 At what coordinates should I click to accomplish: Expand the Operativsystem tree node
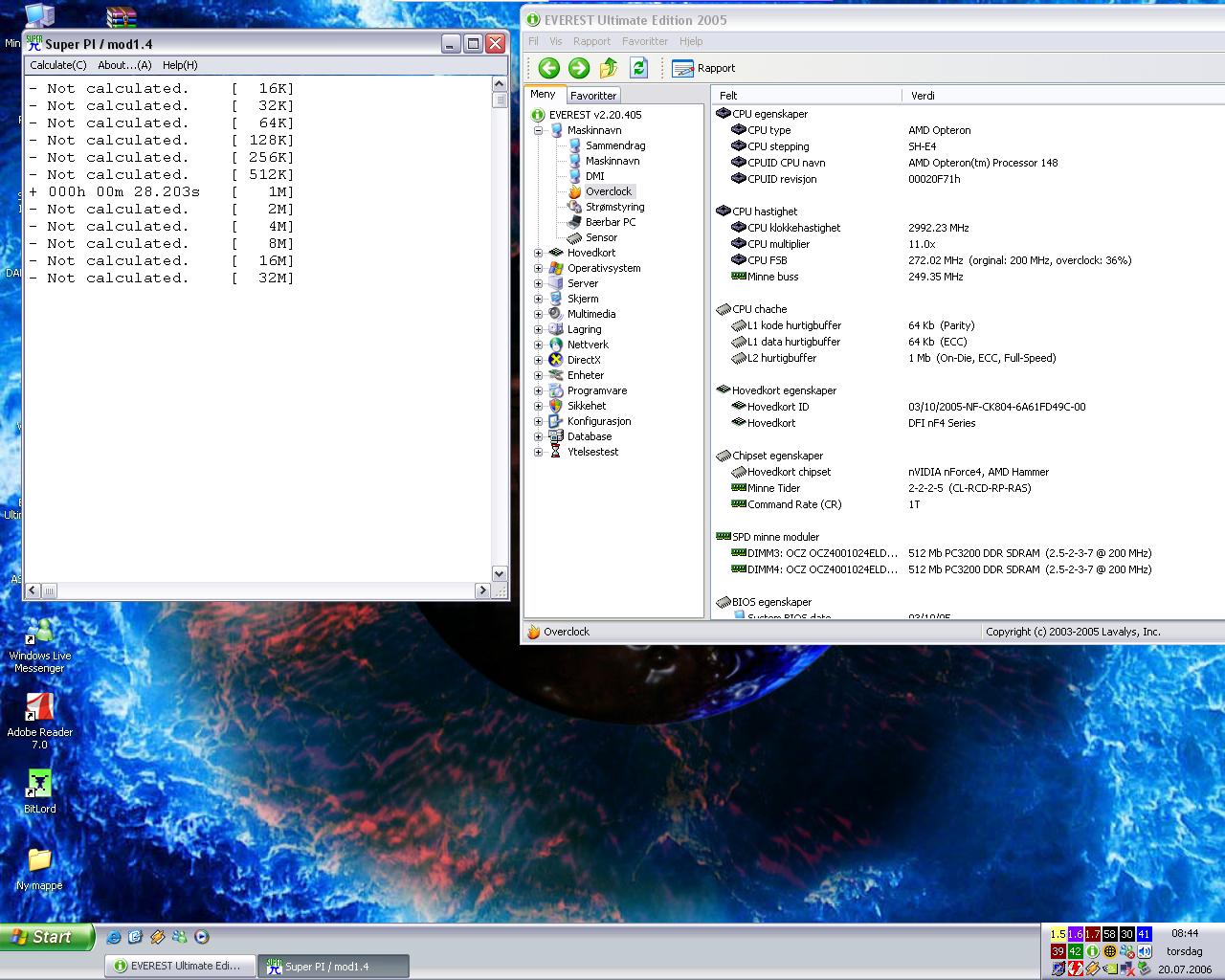(538, 268)
